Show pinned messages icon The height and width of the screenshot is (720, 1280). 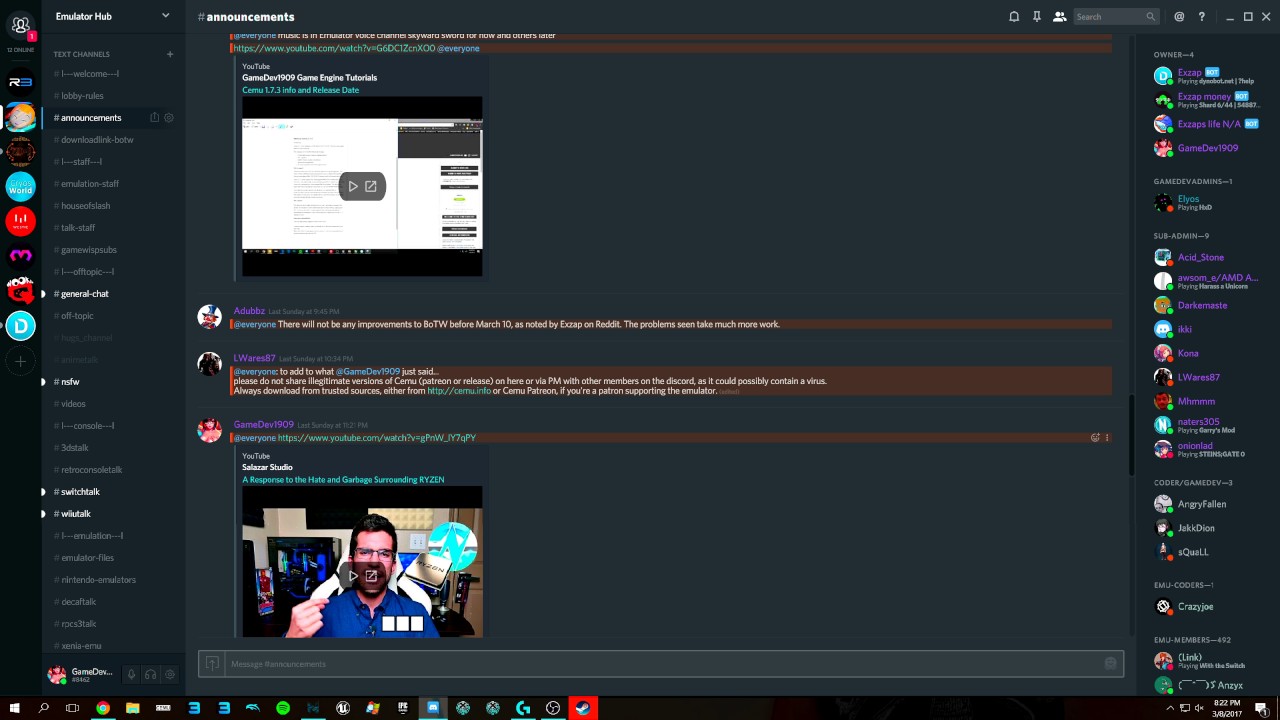tap(1037, 16)
